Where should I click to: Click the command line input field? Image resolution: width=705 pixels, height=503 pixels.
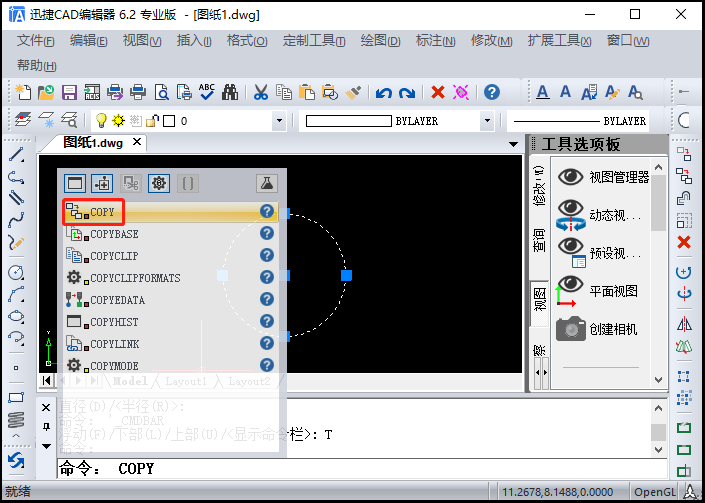pos(362,469)
